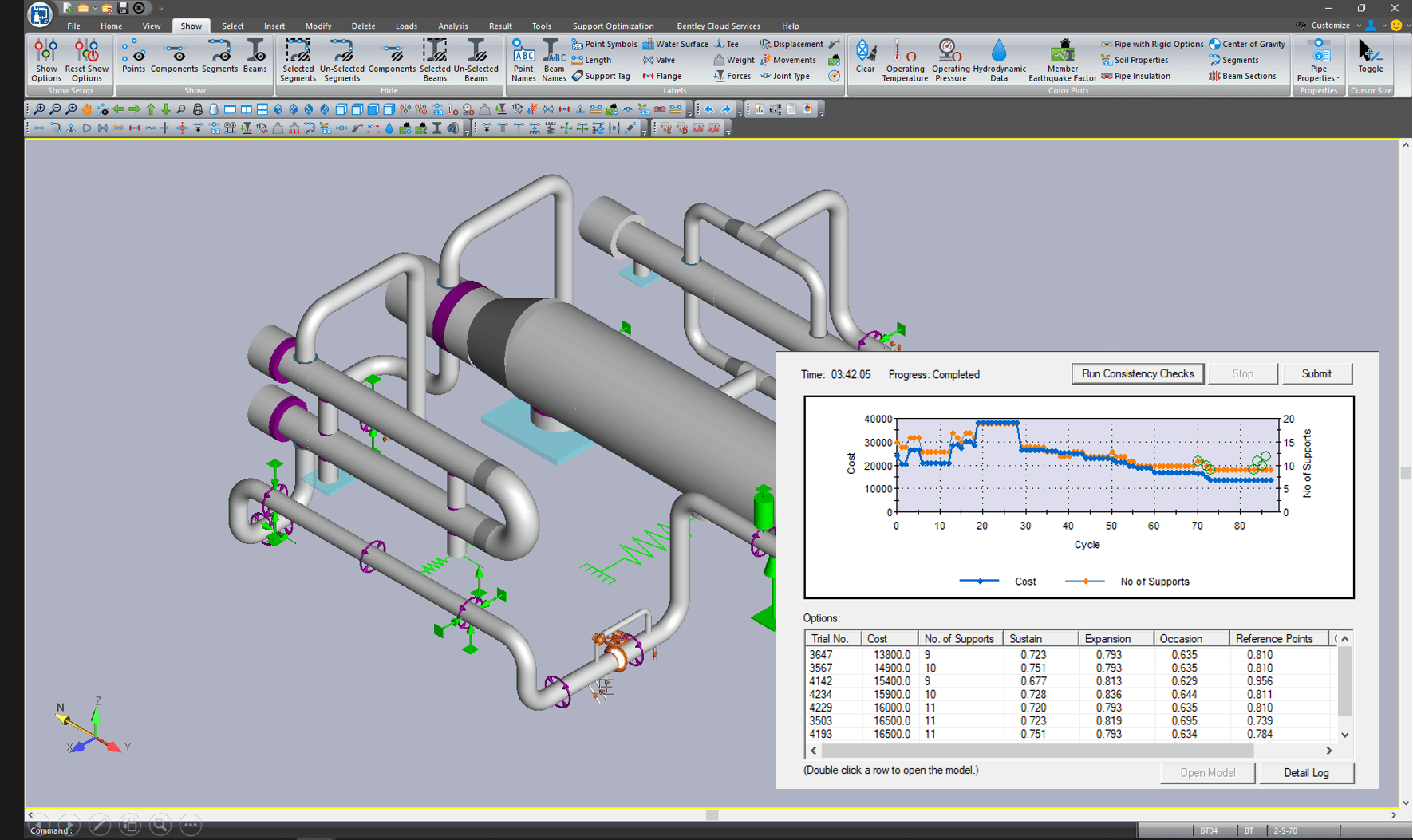Open the Show Options setup
This screenshot has height=840, width=1413.
[x=46, y=60]
